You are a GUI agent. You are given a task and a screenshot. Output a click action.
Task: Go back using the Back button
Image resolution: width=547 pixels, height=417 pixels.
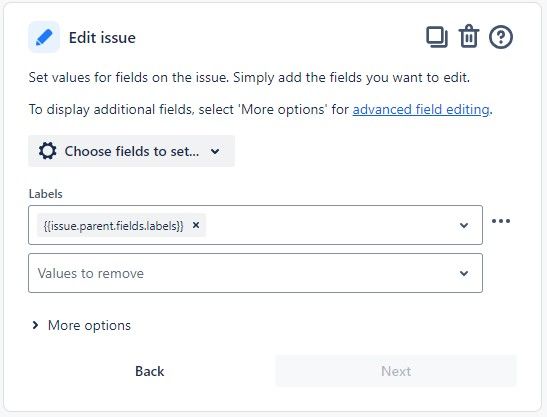[149, 371]
